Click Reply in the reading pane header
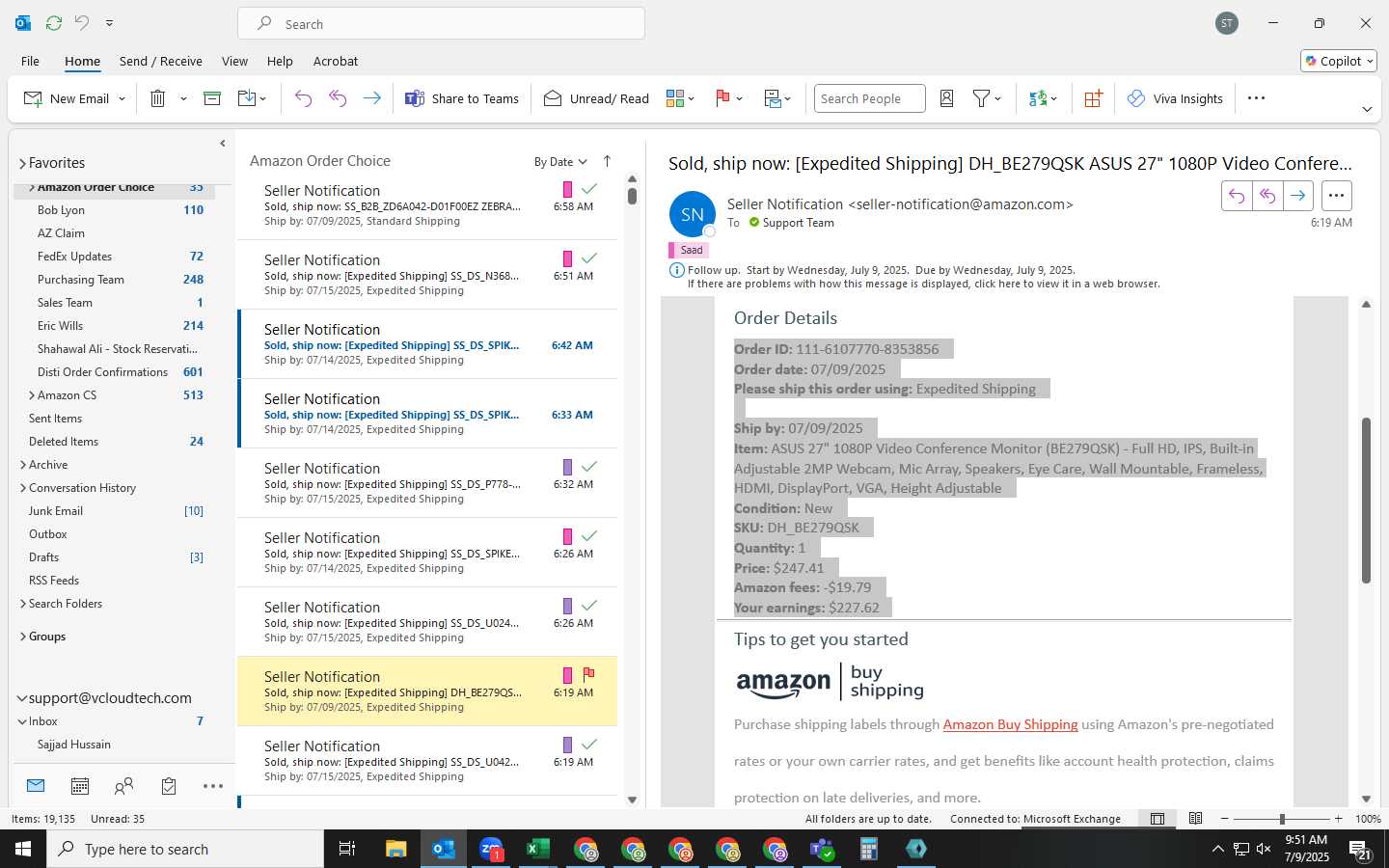This screenshot has height=868, width=1389. (x=1237, y=196)
